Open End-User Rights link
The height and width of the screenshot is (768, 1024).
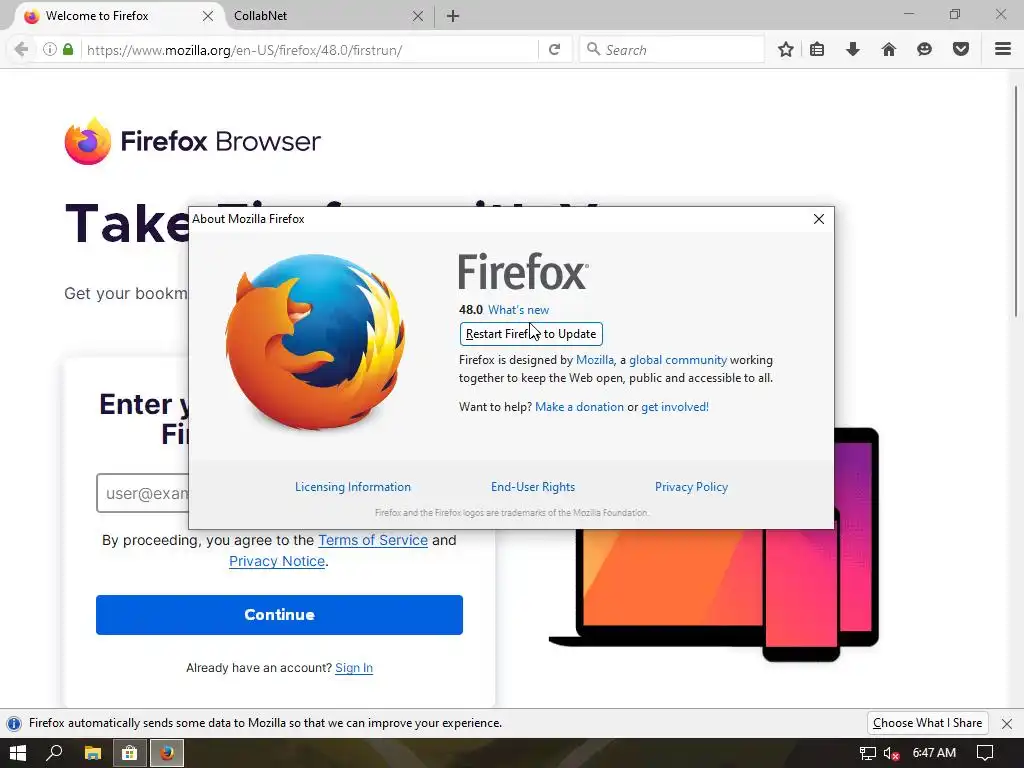point(533,487)
